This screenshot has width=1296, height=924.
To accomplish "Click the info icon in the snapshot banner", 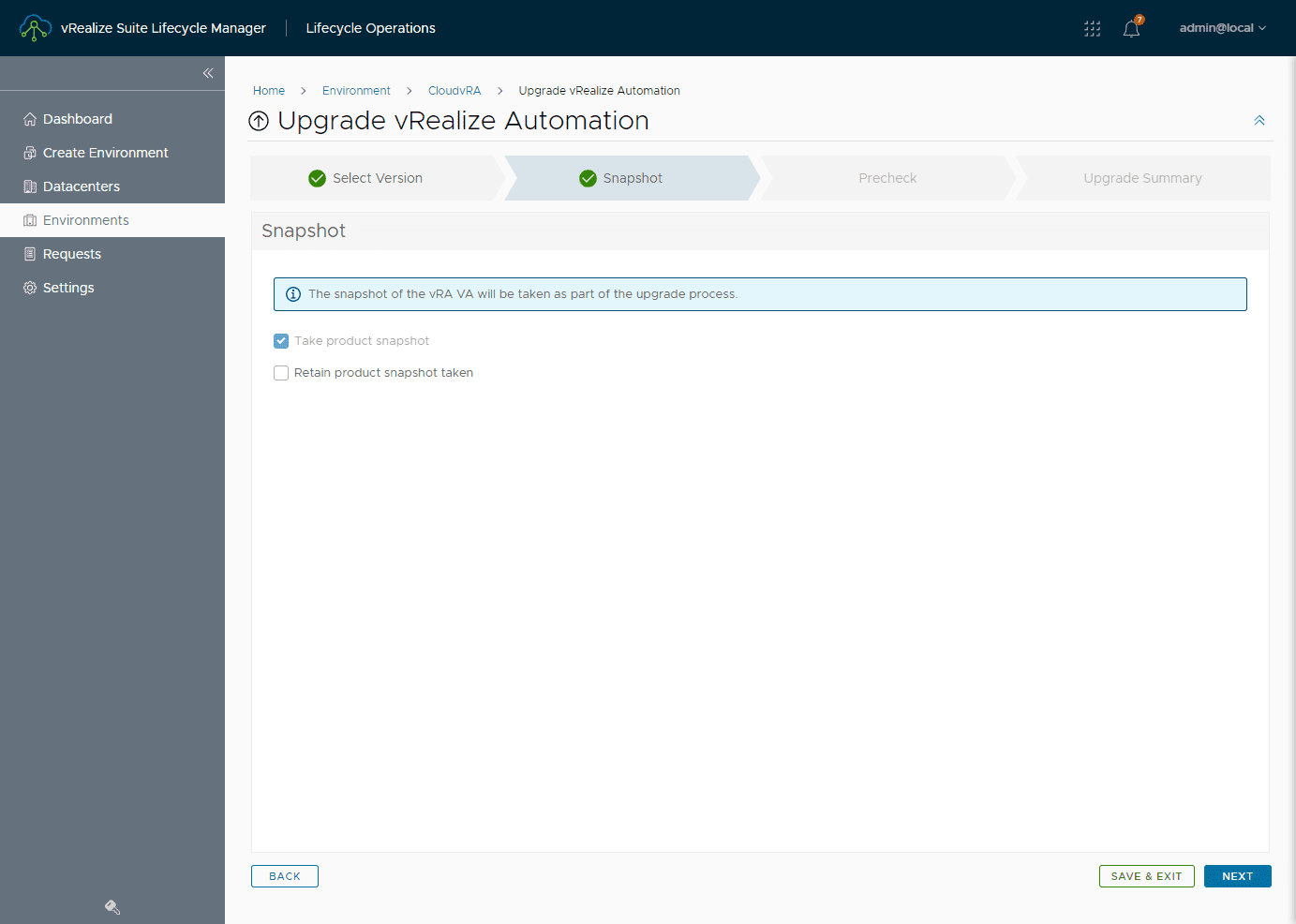I will 292,293.
